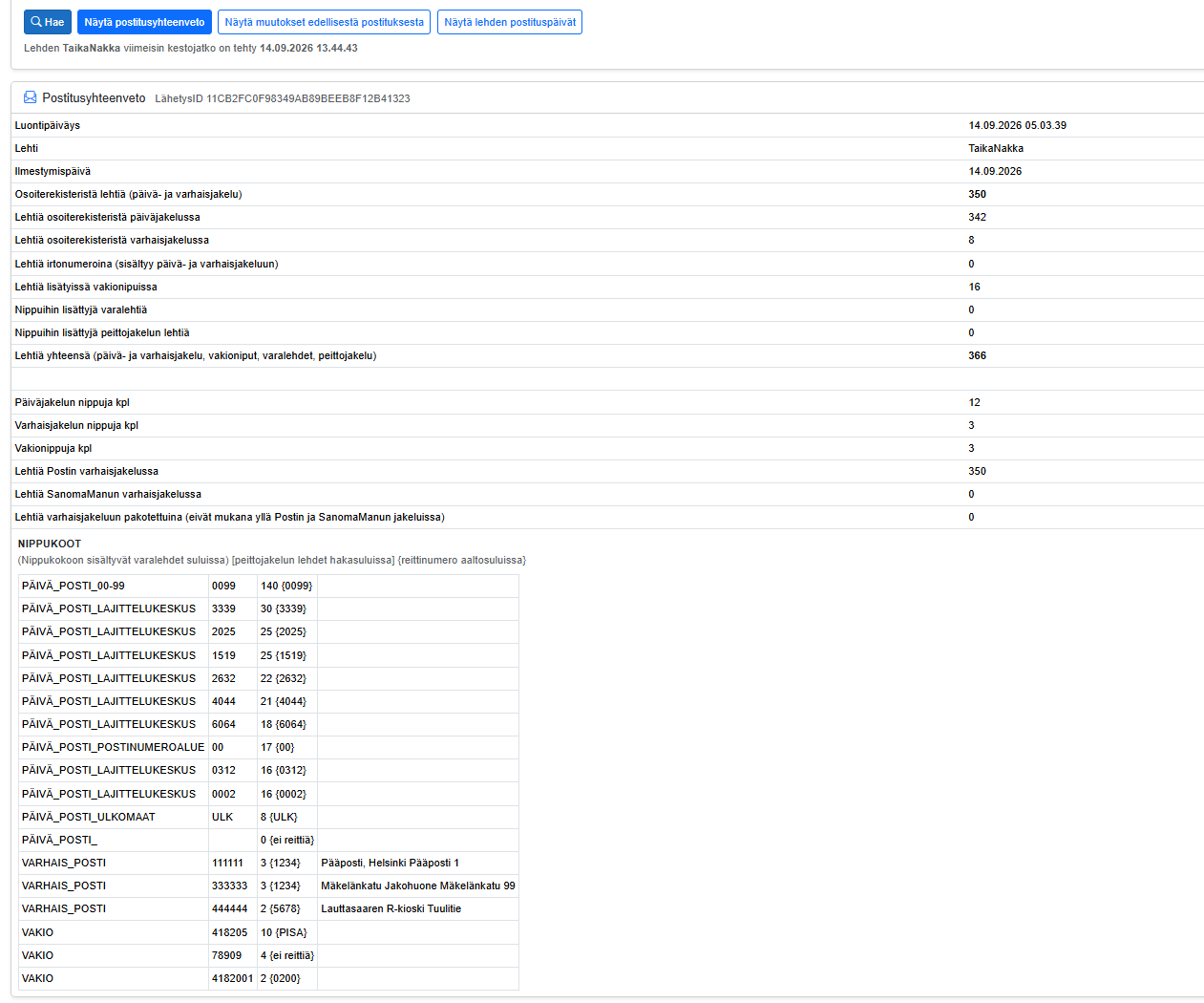Select the kestojatko timestamp 14.09.2026 13.44.43
Image resolution: width=1204 pixels, height=1003 pixels.
tap(308, 48)
